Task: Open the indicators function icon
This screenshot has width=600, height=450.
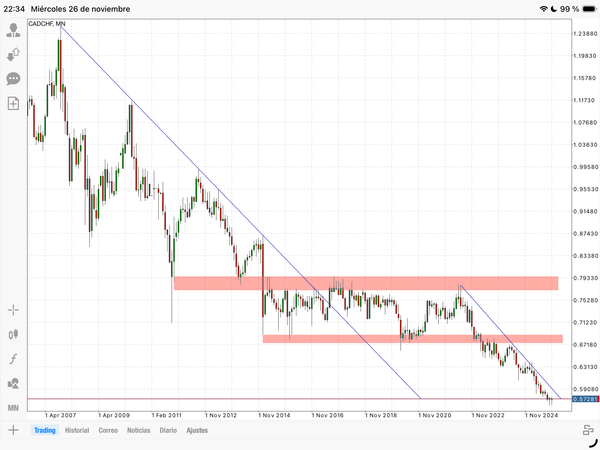Action: tap(13, 359)
